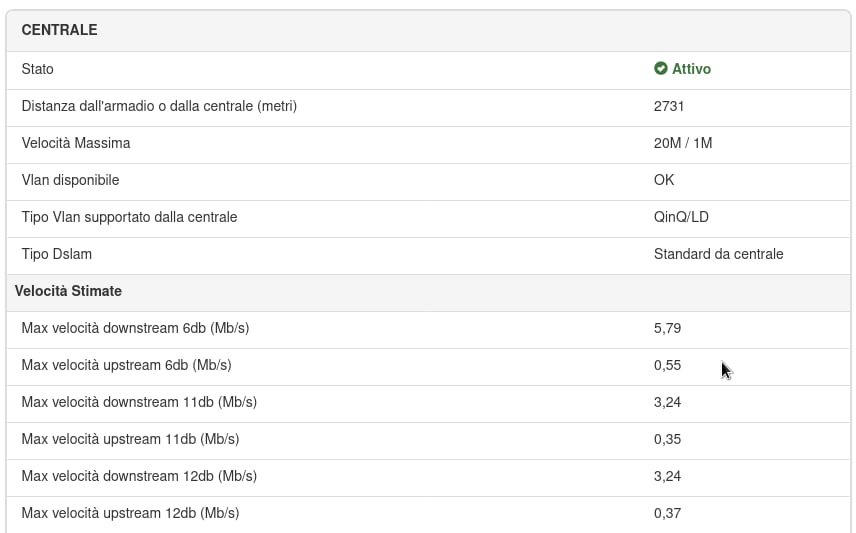
Task: Select the Standard da centrale value
Action: point(718,254)
